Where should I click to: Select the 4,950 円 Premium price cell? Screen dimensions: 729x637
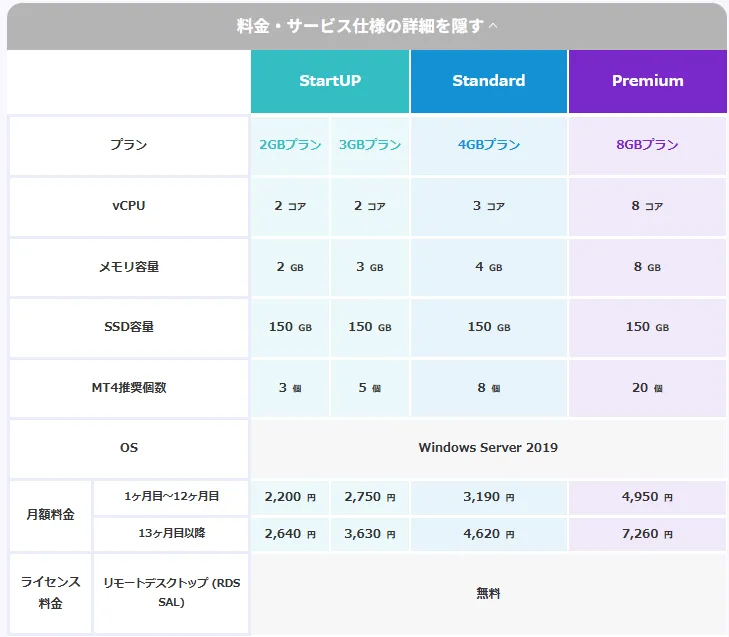(647, 496)
